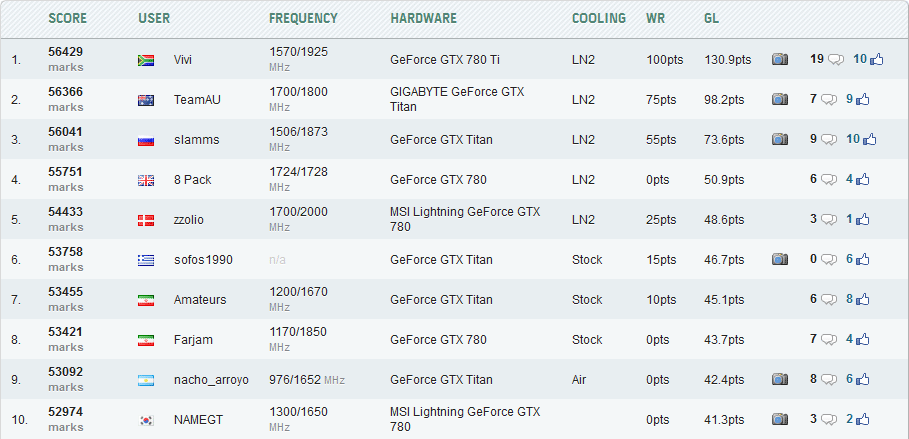Click the 130.9pts value in GL column
The image size is (909, 439).
[728, 59]
